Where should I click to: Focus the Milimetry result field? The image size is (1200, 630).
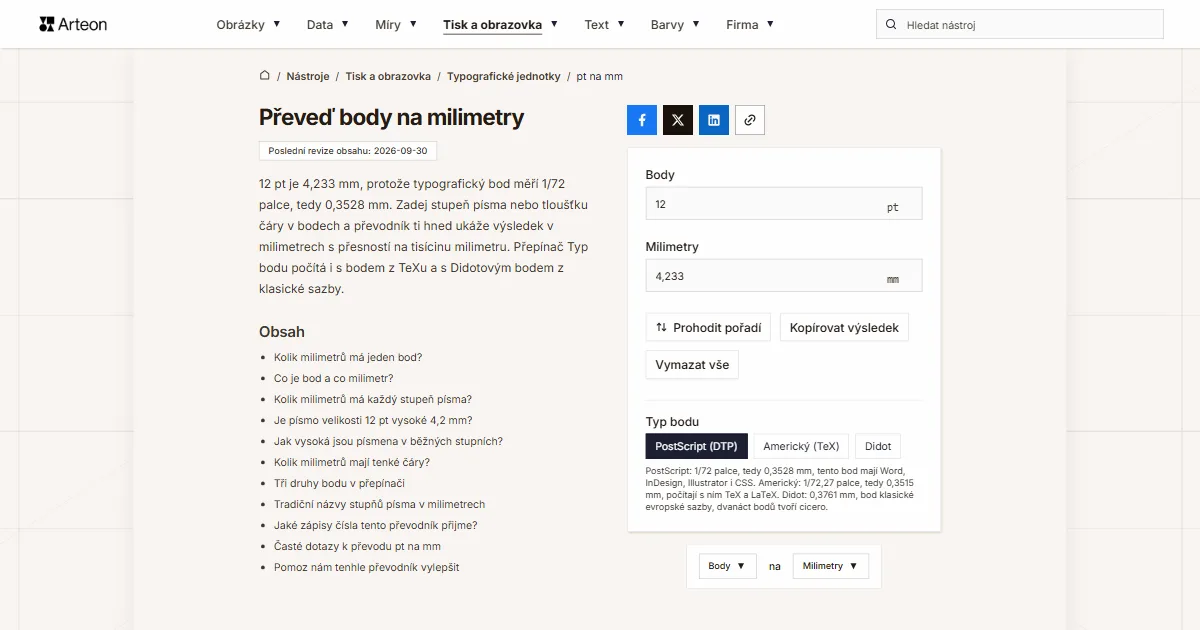click(x=784, y=275)
